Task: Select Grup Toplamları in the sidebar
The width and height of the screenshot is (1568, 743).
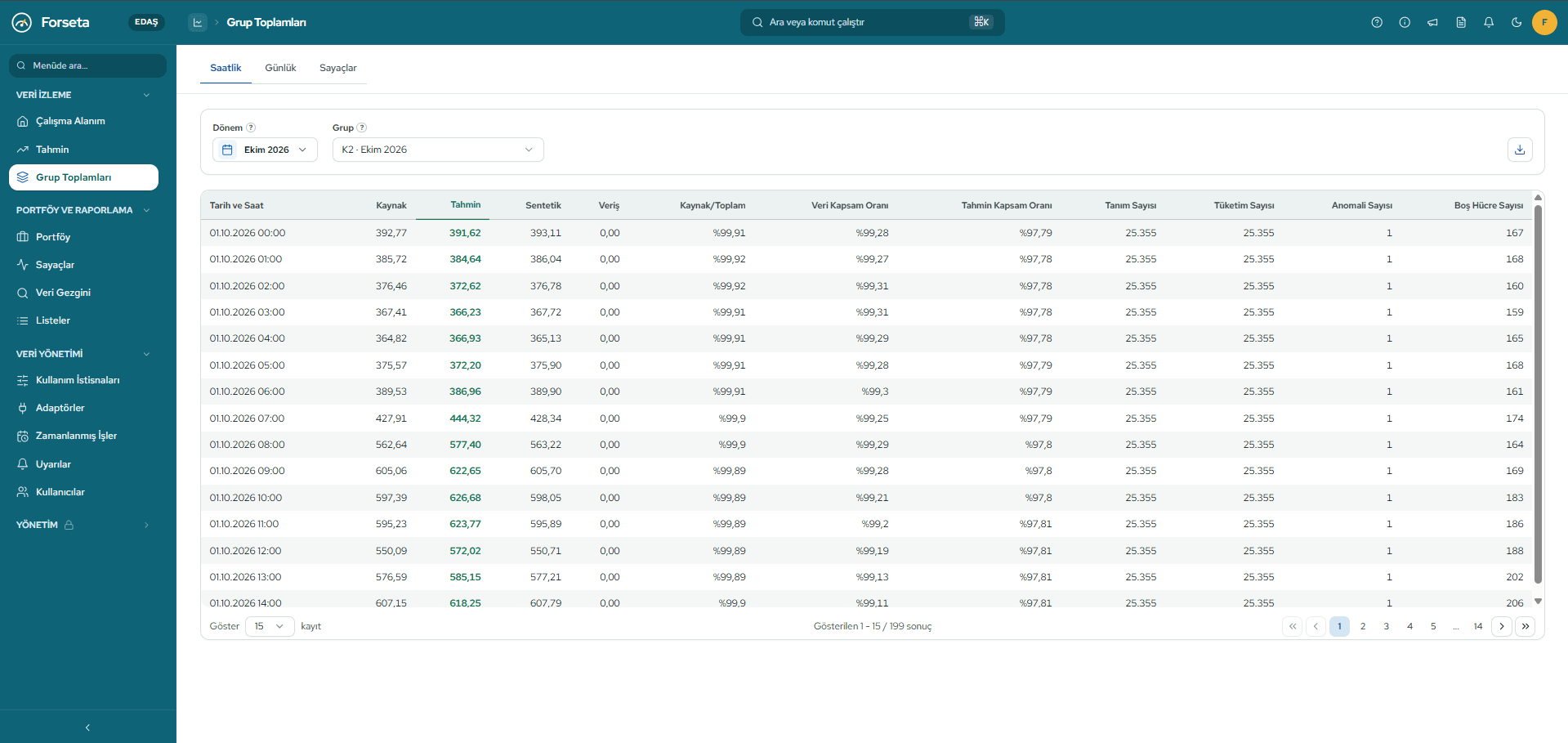Action: tap(83, 177)
